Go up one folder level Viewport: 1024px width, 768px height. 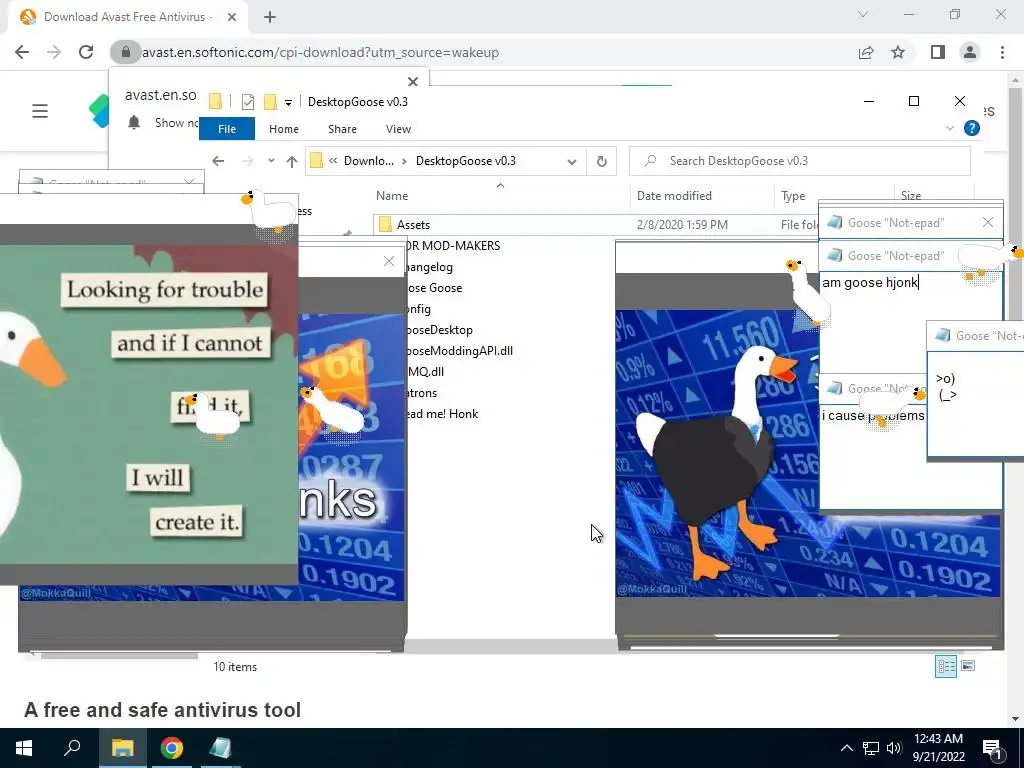point(291,161)
